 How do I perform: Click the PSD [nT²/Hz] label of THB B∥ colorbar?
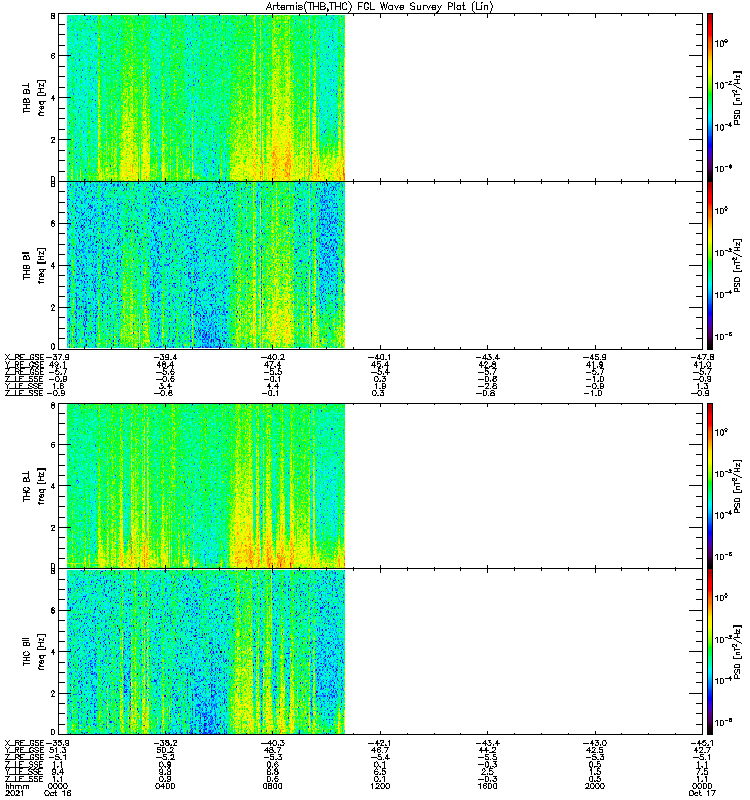pyautogui.click(x=738, y=265)
